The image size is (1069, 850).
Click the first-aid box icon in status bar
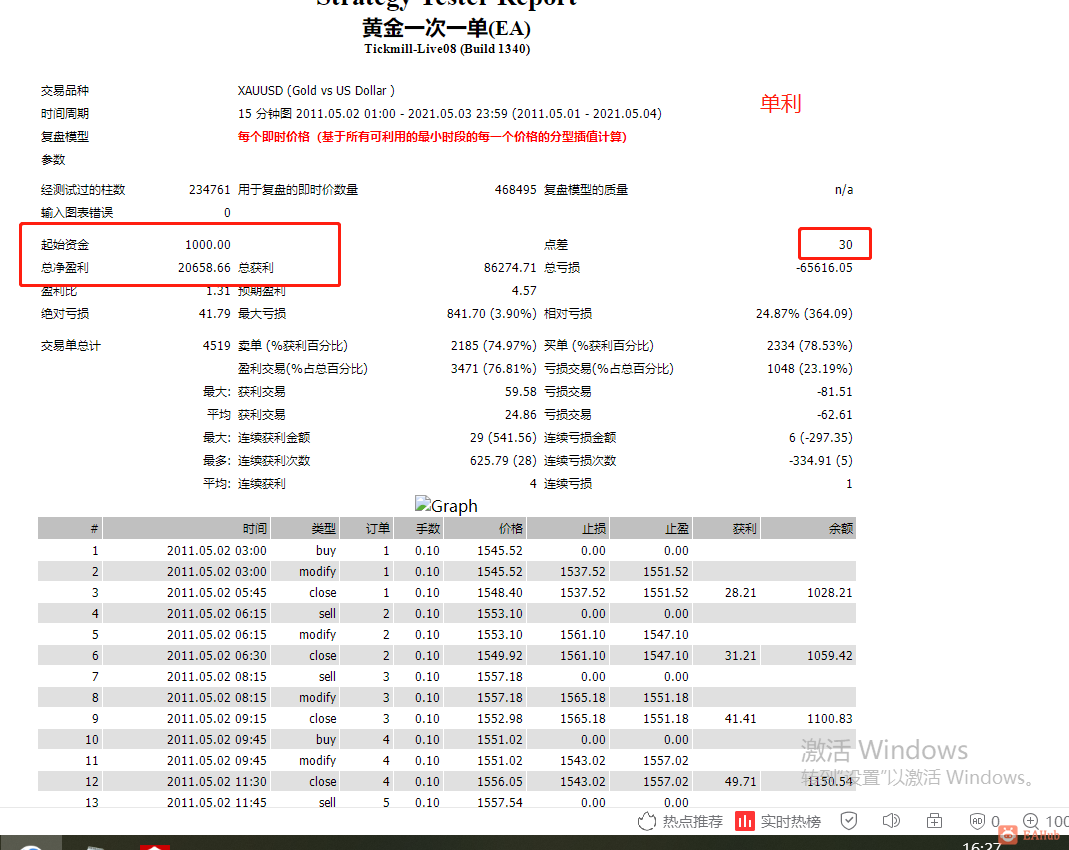pyautogui.click(x=934, y=821)
